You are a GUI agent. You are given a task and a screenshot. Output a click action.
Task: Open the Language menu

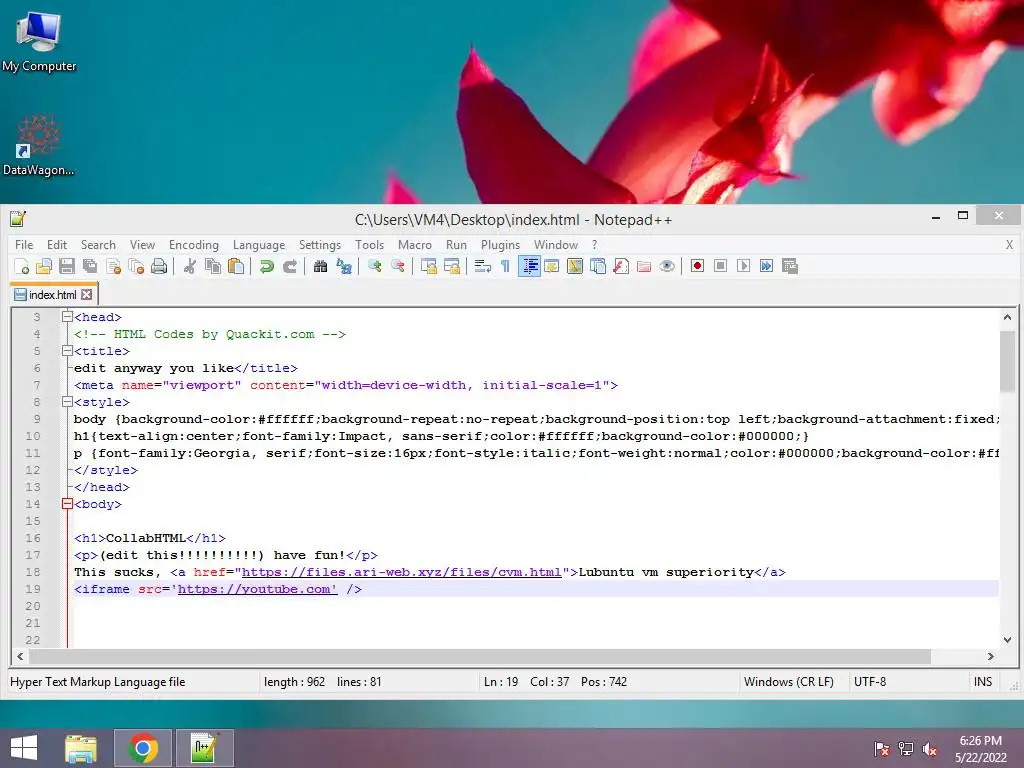click(x=259, y=245)
